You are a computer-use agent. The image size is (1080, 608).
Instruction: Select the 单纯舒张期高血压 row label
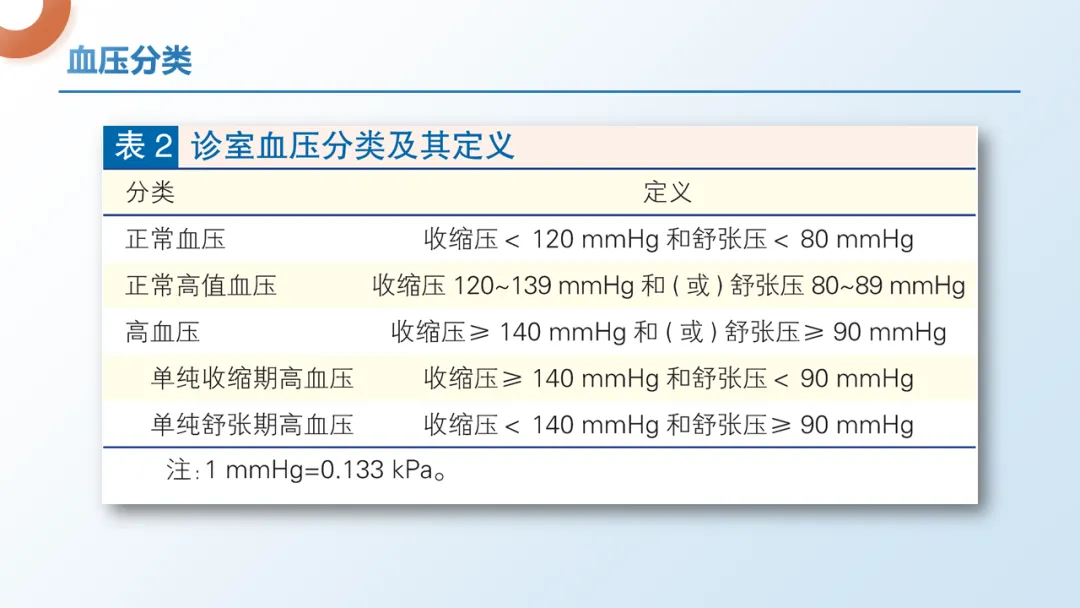[x=252, y=425]
